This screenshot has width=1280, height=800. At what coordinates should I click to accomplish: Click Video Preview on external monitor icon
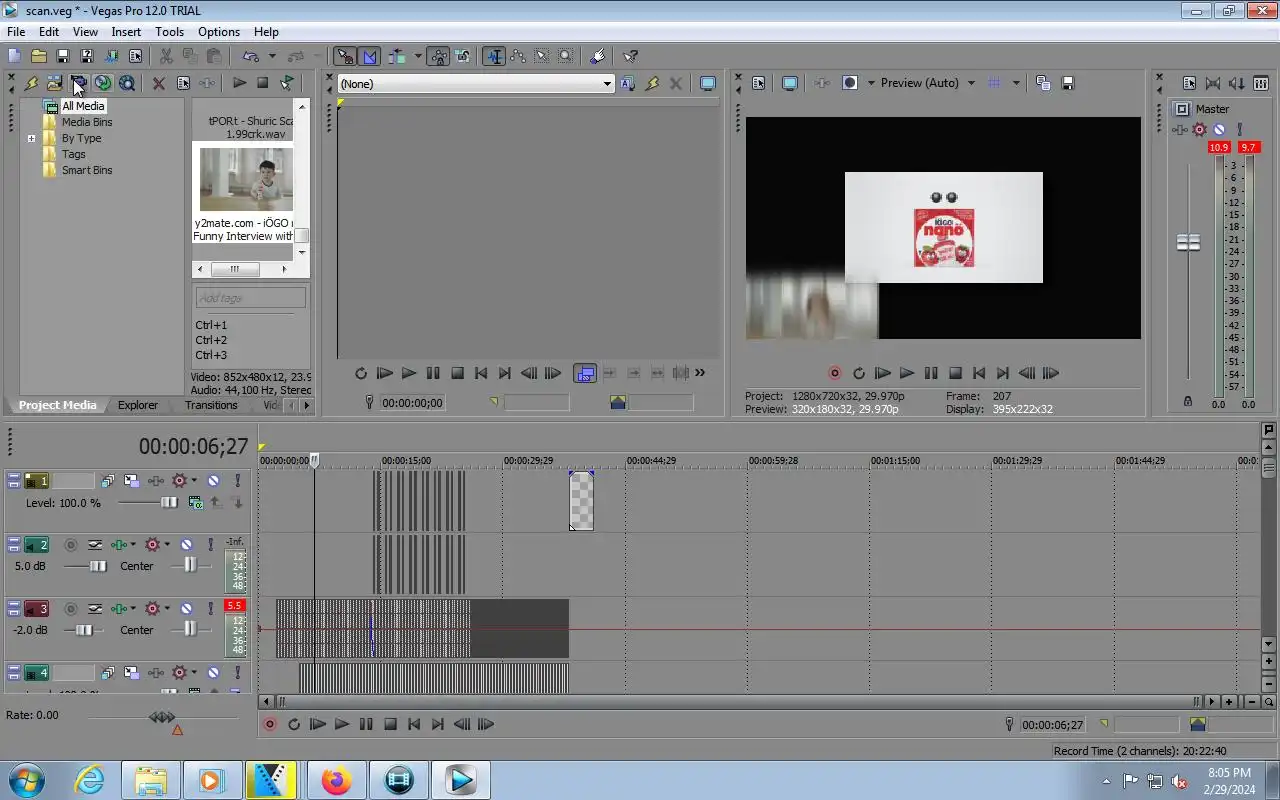[790, 83]
